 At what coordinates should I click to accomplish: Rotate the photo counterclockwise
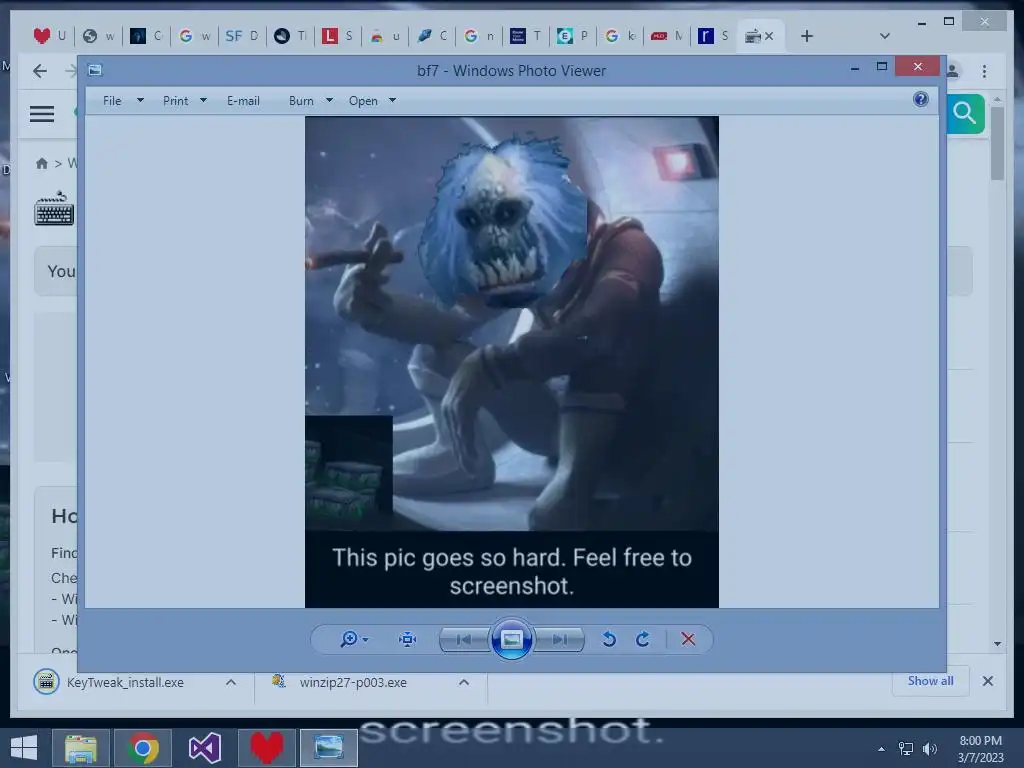click(x=609, y=639)
